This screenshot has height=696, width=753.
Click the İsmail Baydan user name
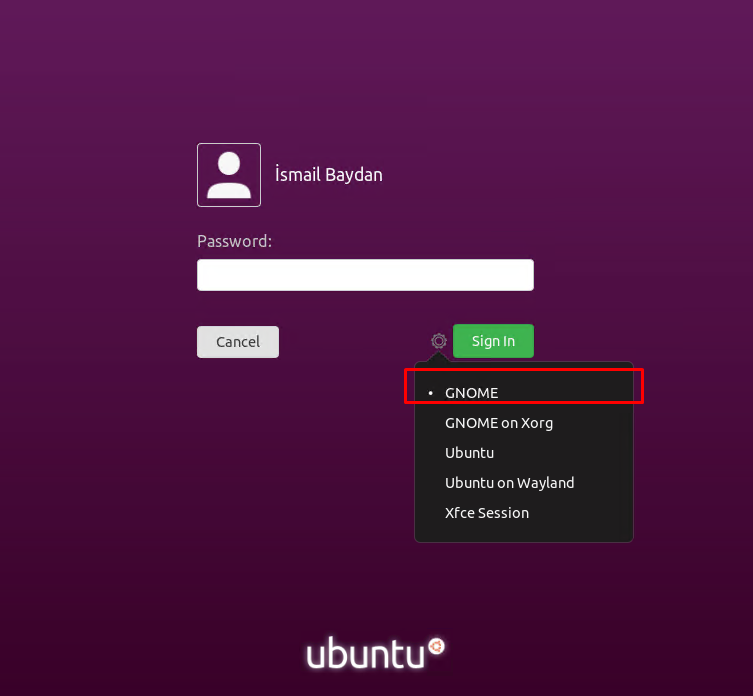tap(329, 174)
